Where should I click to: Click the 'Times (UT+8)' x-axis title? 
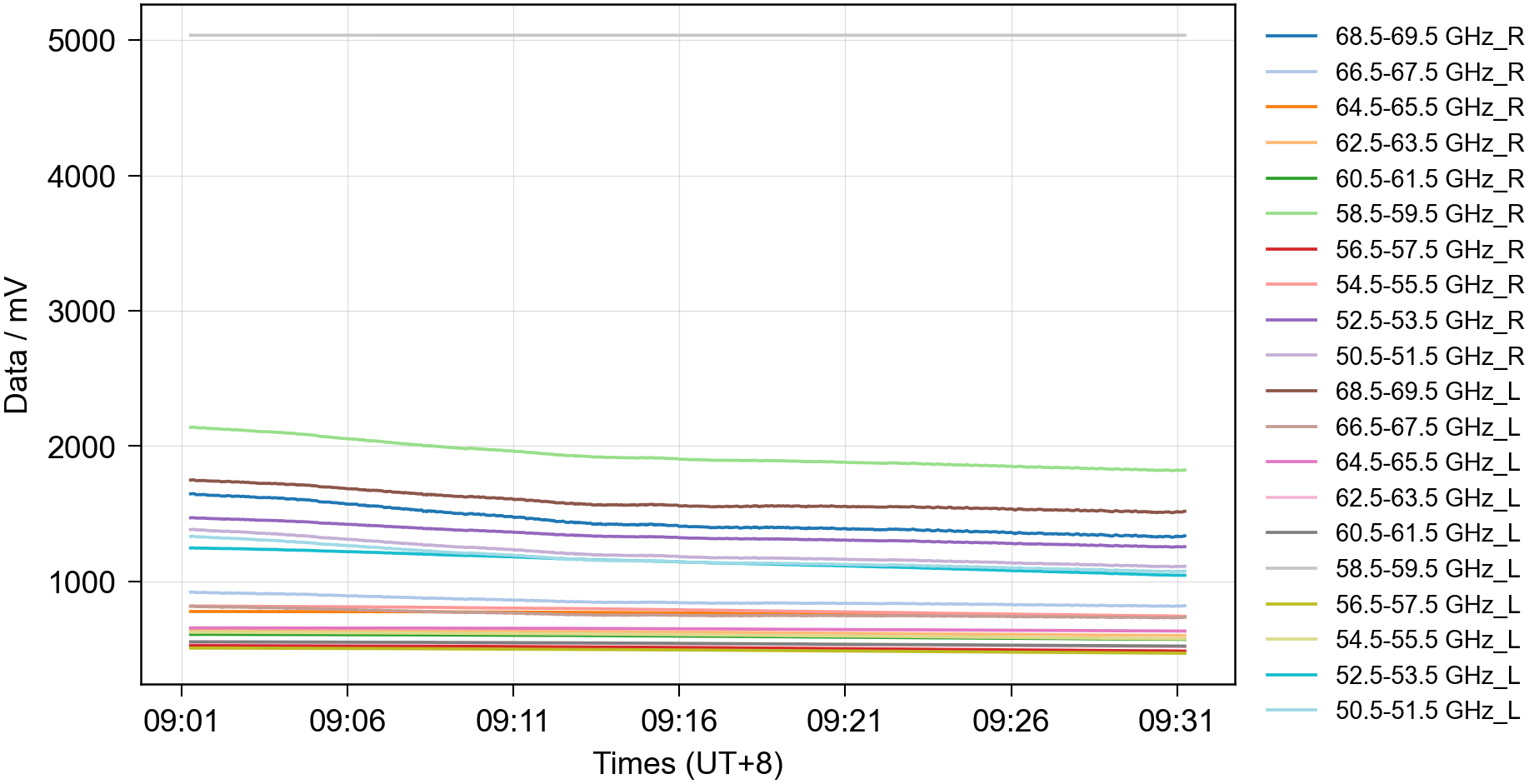coord(687,763)
